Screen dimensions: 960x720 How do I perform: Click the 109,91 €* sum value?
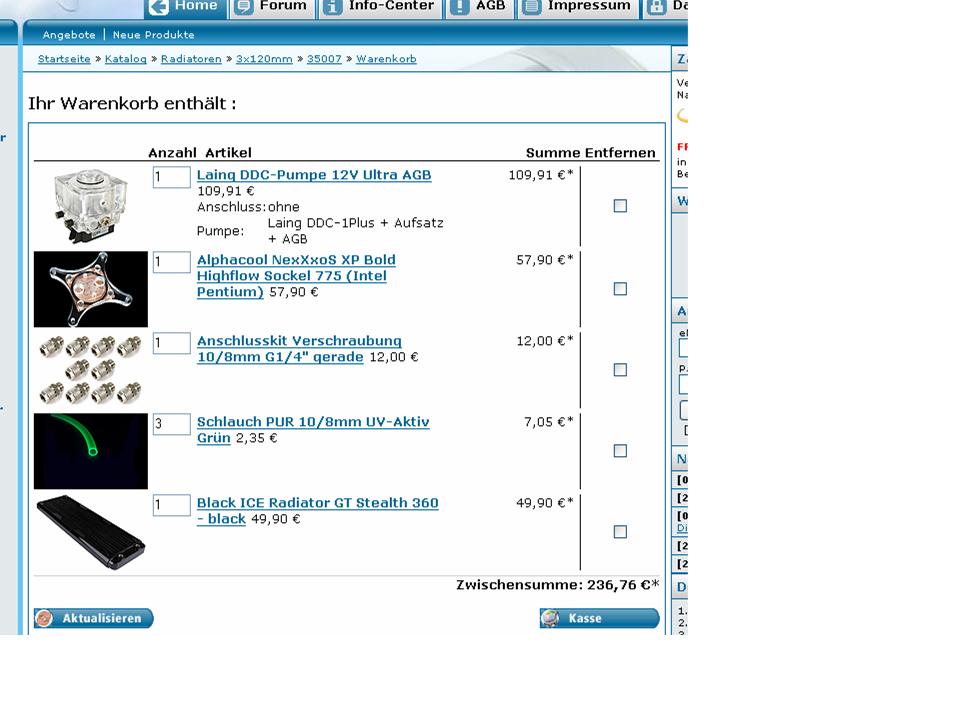pyautogui.click(x=541, y=175)
